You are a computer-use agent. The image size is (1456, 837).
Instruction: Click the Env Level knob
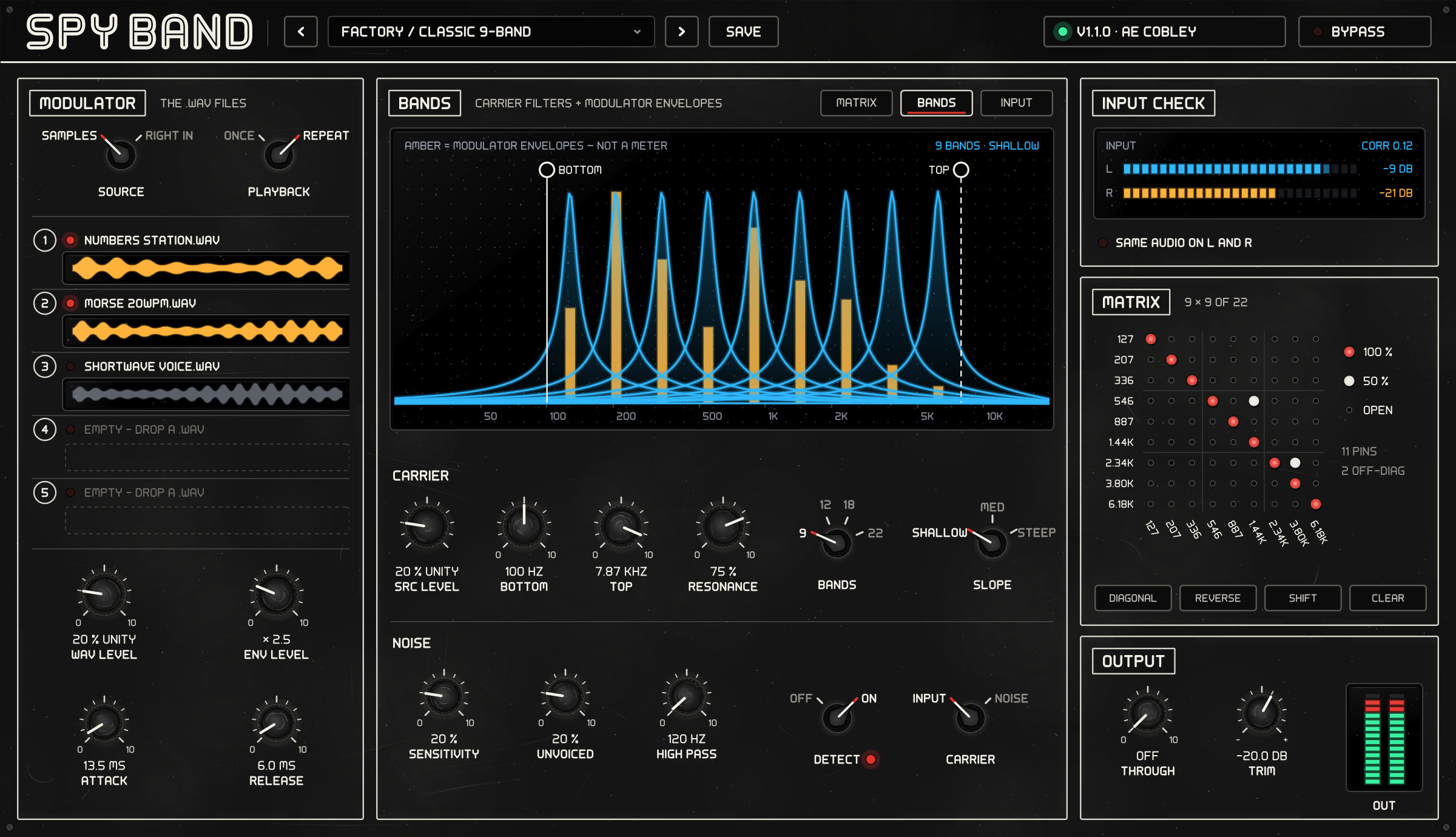(x=276, y=594)
